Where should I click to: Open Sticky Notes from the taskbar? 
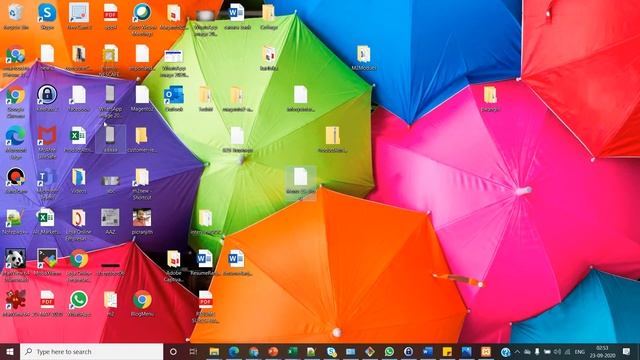pyautogui.click(x=447, y=351)
